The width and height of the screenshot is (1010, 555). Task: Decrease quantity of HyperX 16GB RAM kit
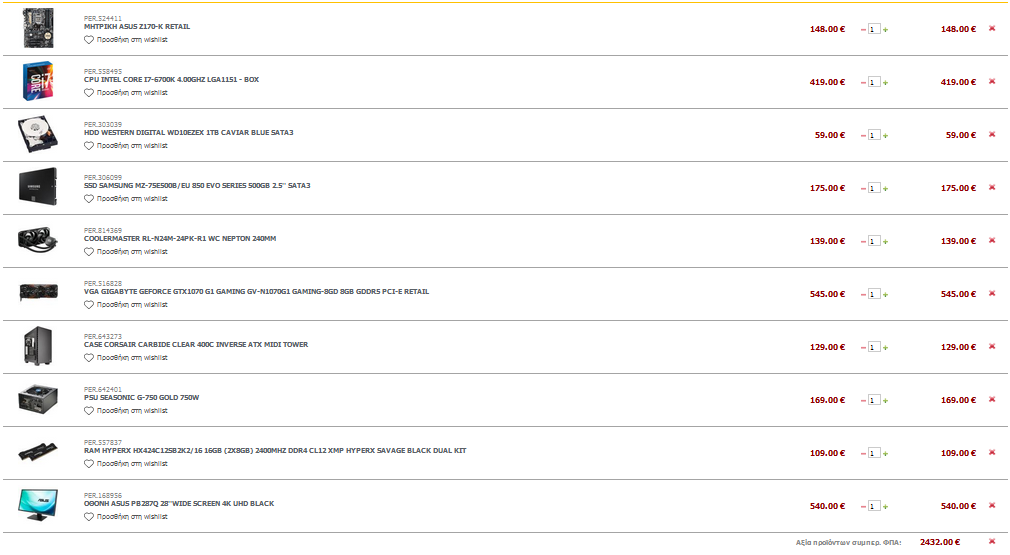click(x=863, y=453)
